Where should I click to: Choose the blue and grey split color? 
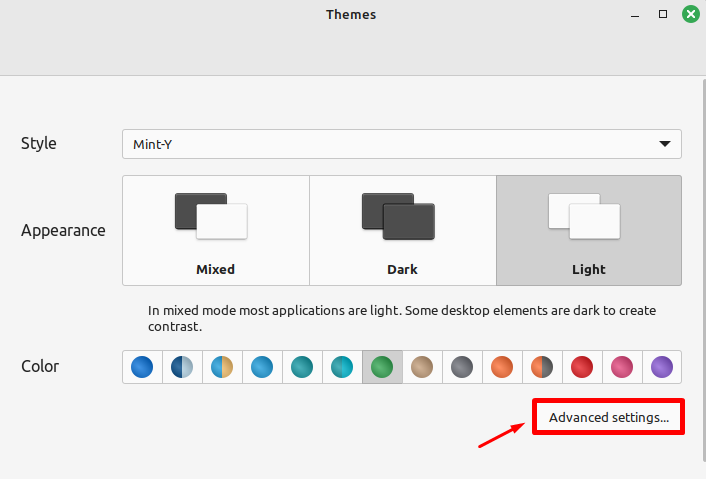tap(182, 367)
